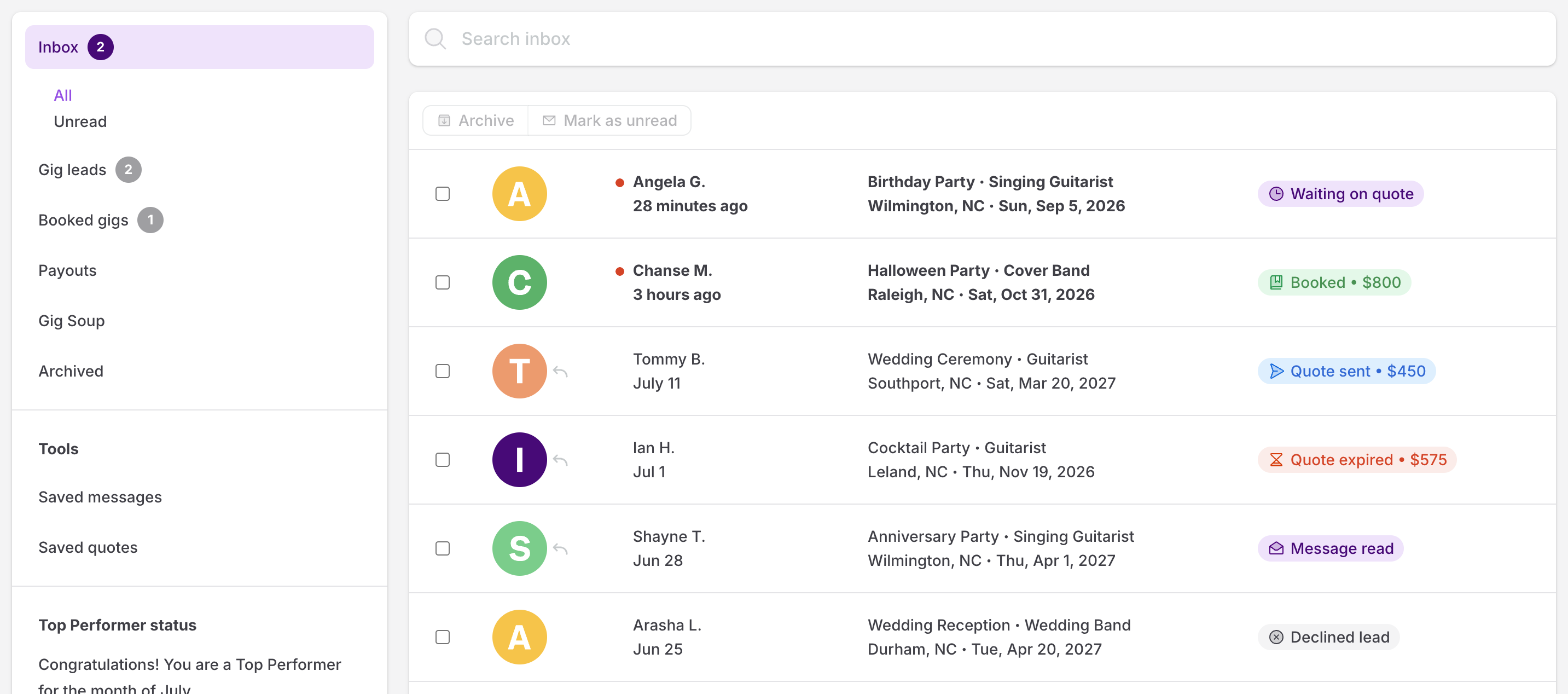Viewport: 1568px width, 694px height.
Task: Click the name Shayne T.
Action: coord(669,536)
